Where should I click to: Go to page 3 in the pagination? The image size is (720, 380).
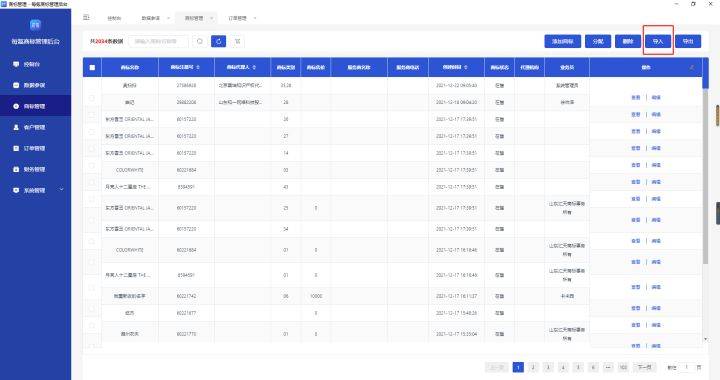(548, 367)
